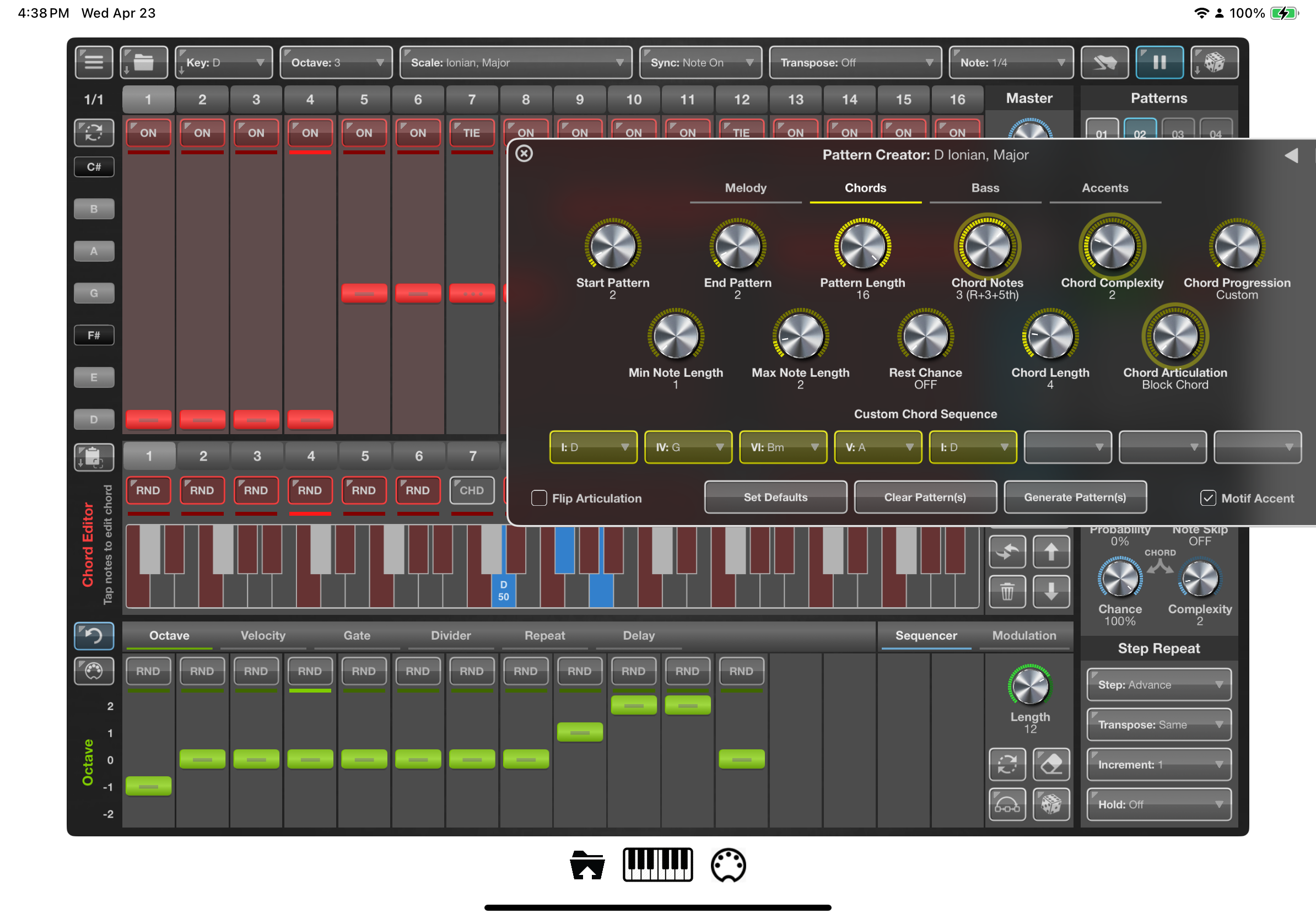
Task: Click the step 6 red G note block
Action: coord(418,293)
